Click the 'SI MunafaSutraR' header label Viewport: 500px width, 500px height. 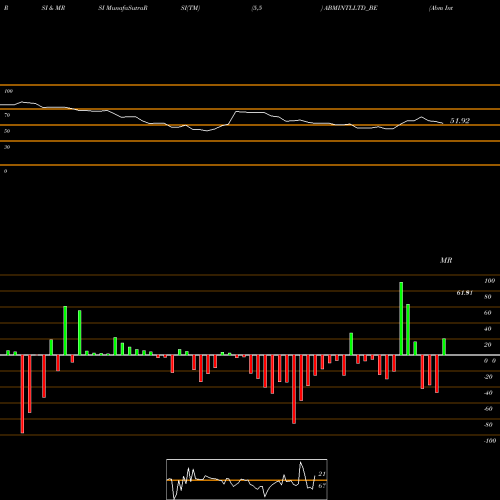(123, 8)
